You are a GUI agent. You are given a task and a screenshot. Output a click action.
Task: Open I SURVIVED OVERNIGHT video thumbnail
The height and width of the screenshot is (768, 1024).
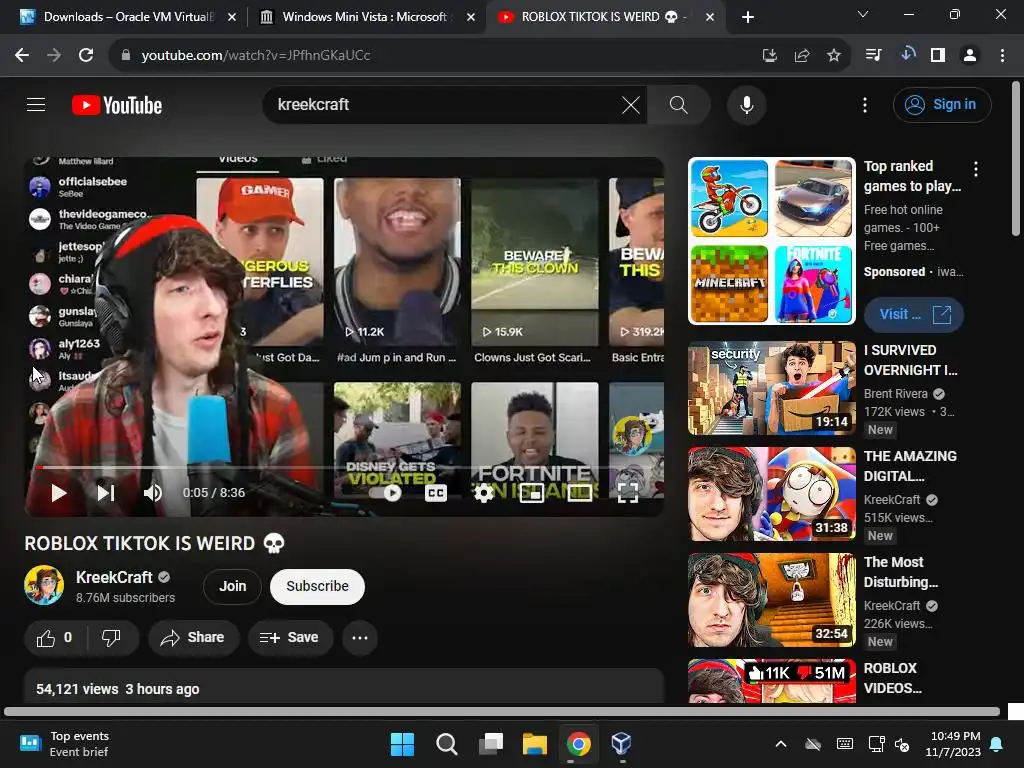772,388
